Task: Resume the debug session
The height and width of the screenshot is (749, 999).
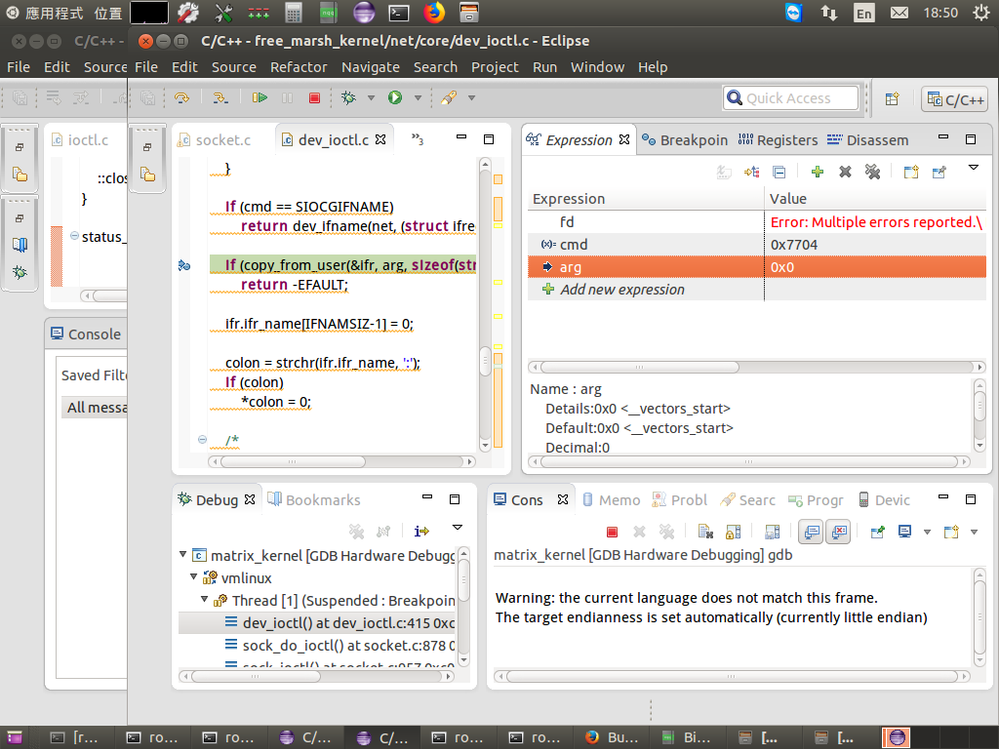Action: [259, 97]
